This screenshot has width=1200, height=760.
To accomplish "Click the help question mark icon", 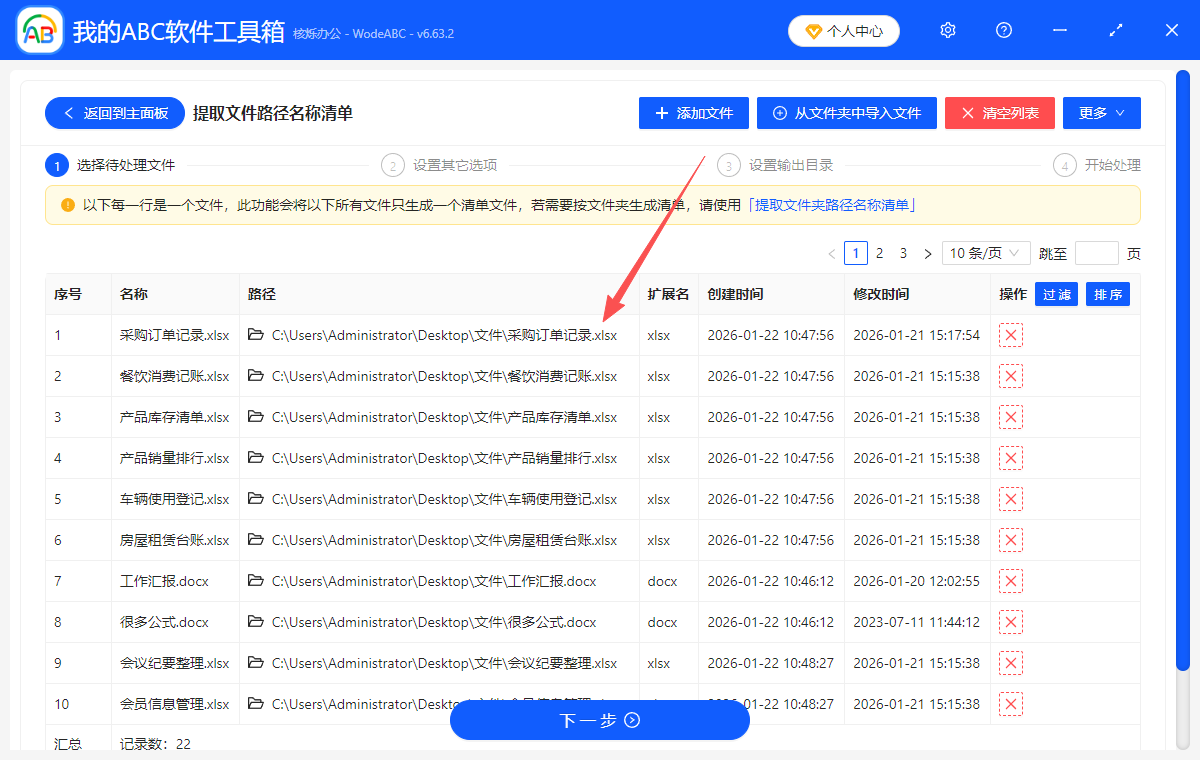I will coord(1003,30).
